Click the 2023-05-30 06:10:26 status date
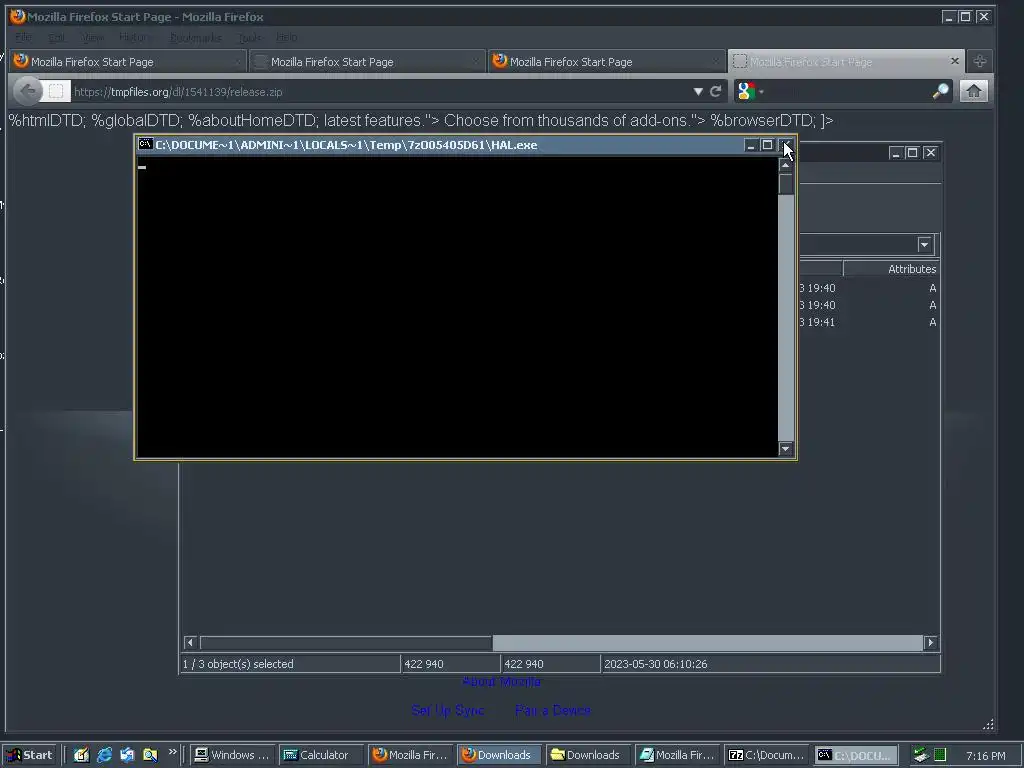 [x=656, y=664]
